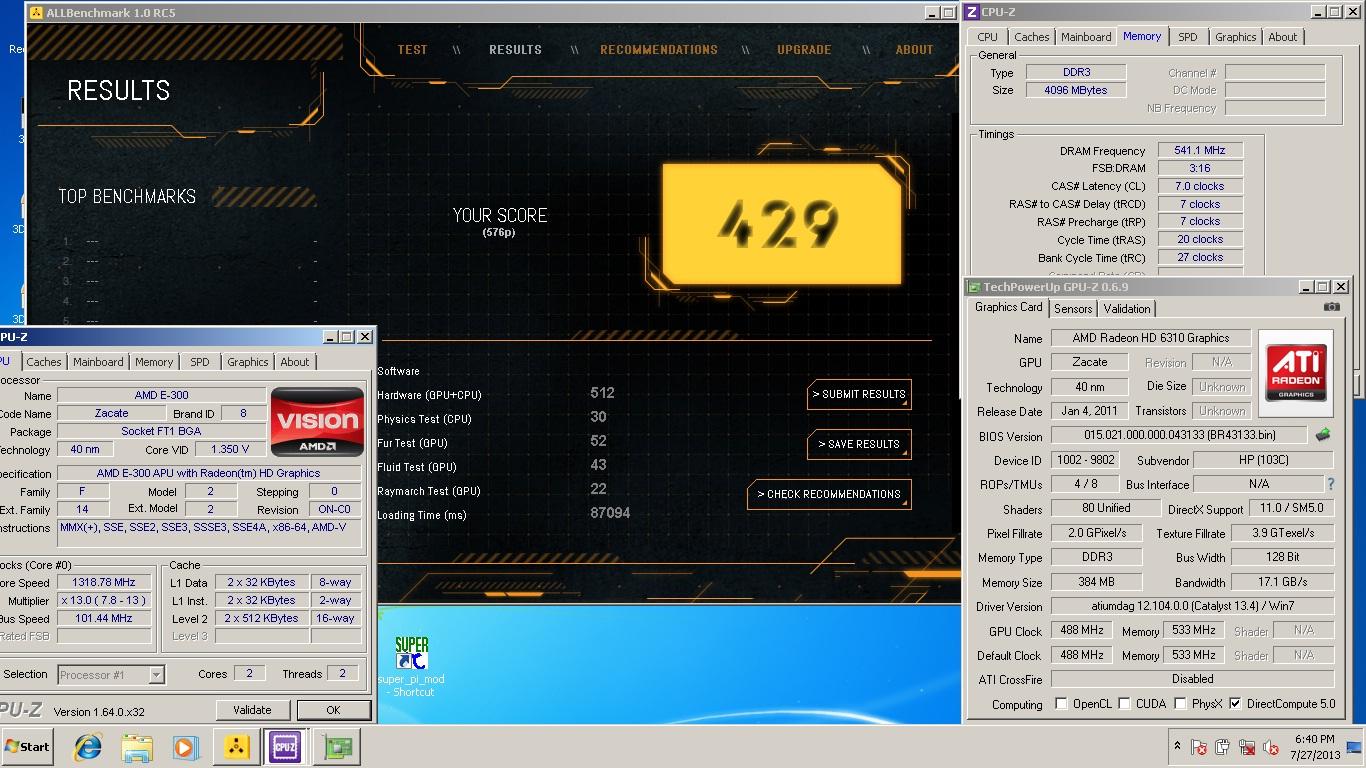Click the Loading Time value '87094'
This screenshot has width=1366, height=768.
pos(610,513)
